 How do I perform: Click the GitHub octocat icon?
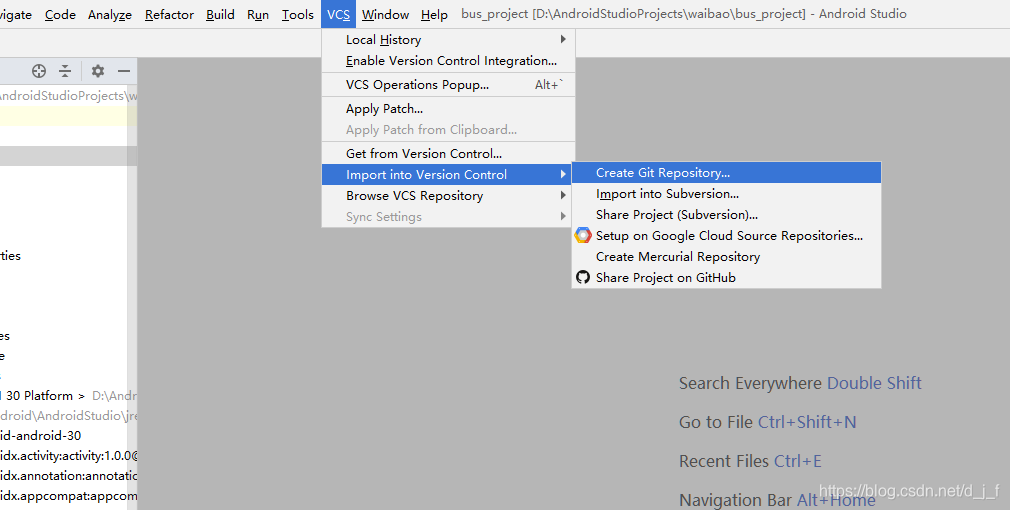[x=583, y=278]
